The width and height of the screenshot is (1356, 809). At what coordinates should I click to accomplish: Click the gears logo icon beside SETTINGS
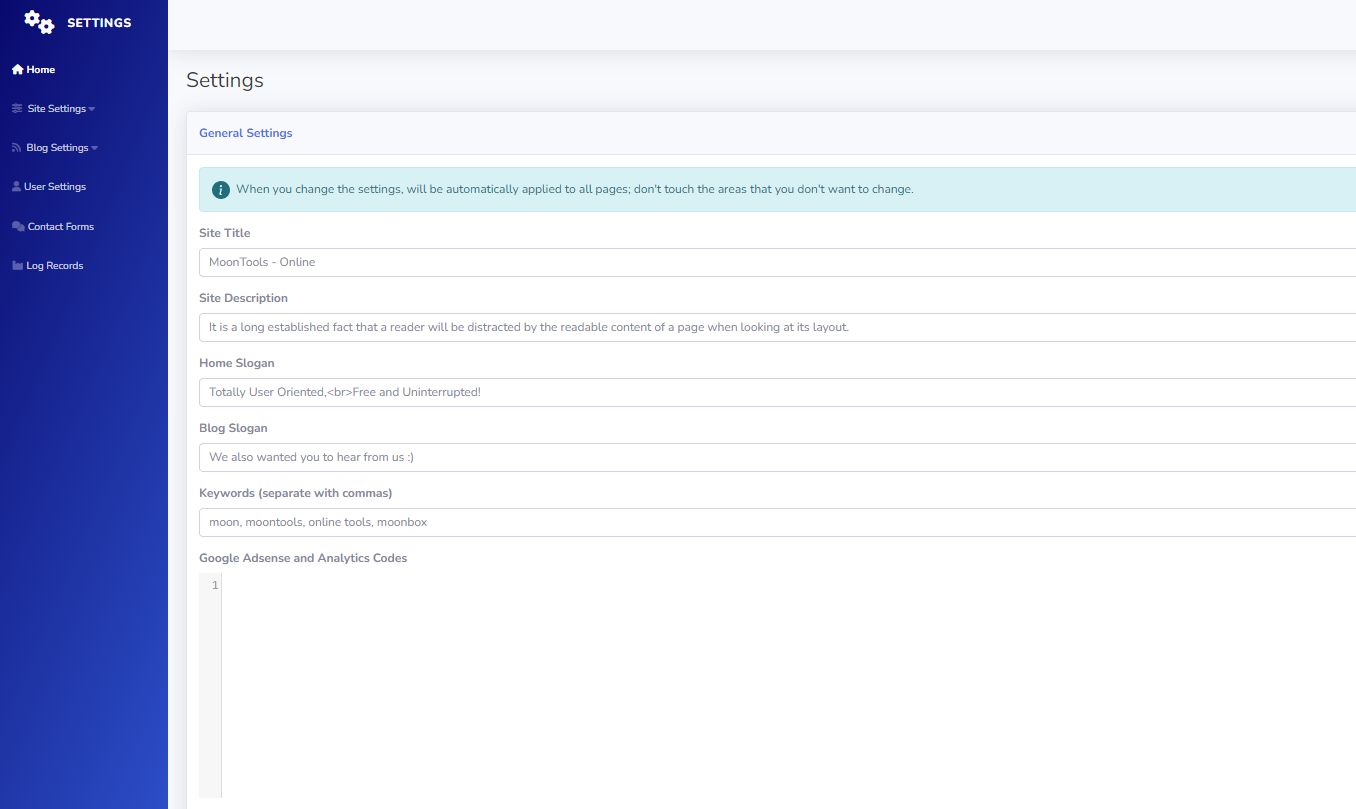pyautogui.click(x=39, y=22)
